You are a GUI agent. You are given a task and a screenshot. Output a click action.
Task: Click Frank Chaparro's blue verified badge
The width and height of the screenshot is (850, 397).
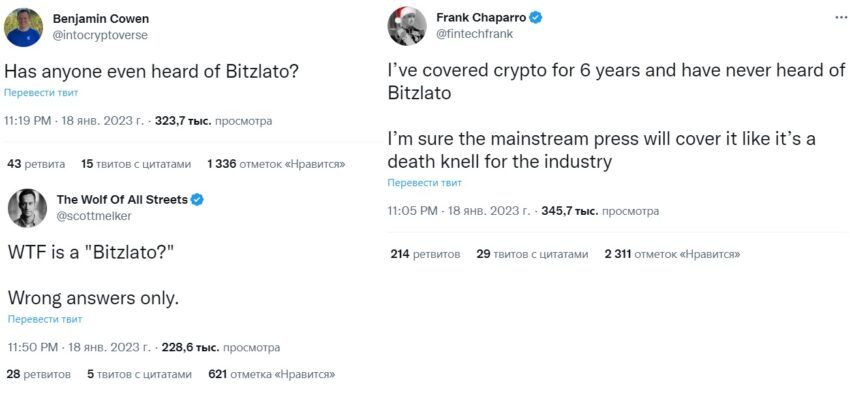point(536,18)
